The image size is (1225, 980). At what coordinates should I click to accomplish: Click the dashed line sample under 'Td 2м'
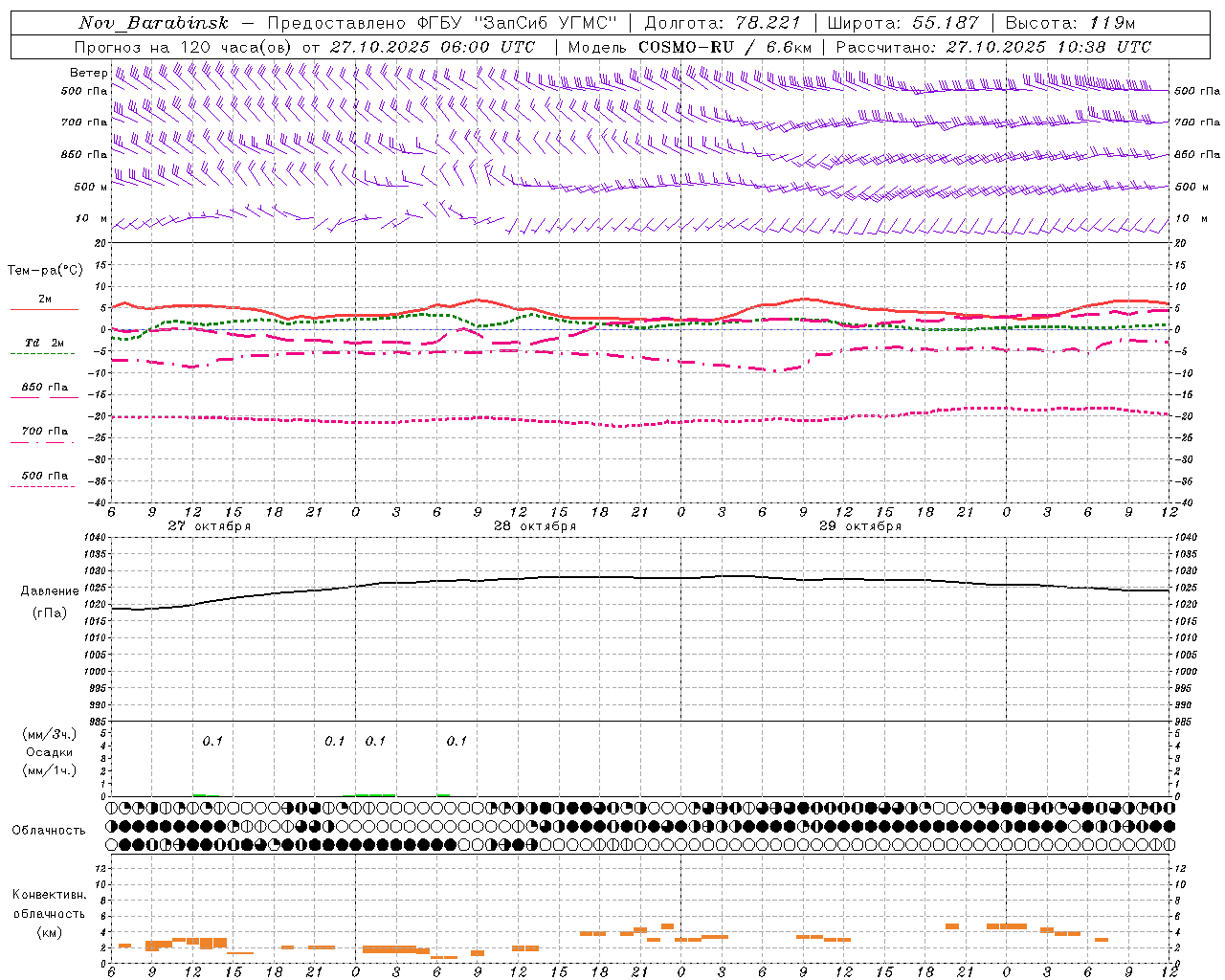tap(42, 354)
